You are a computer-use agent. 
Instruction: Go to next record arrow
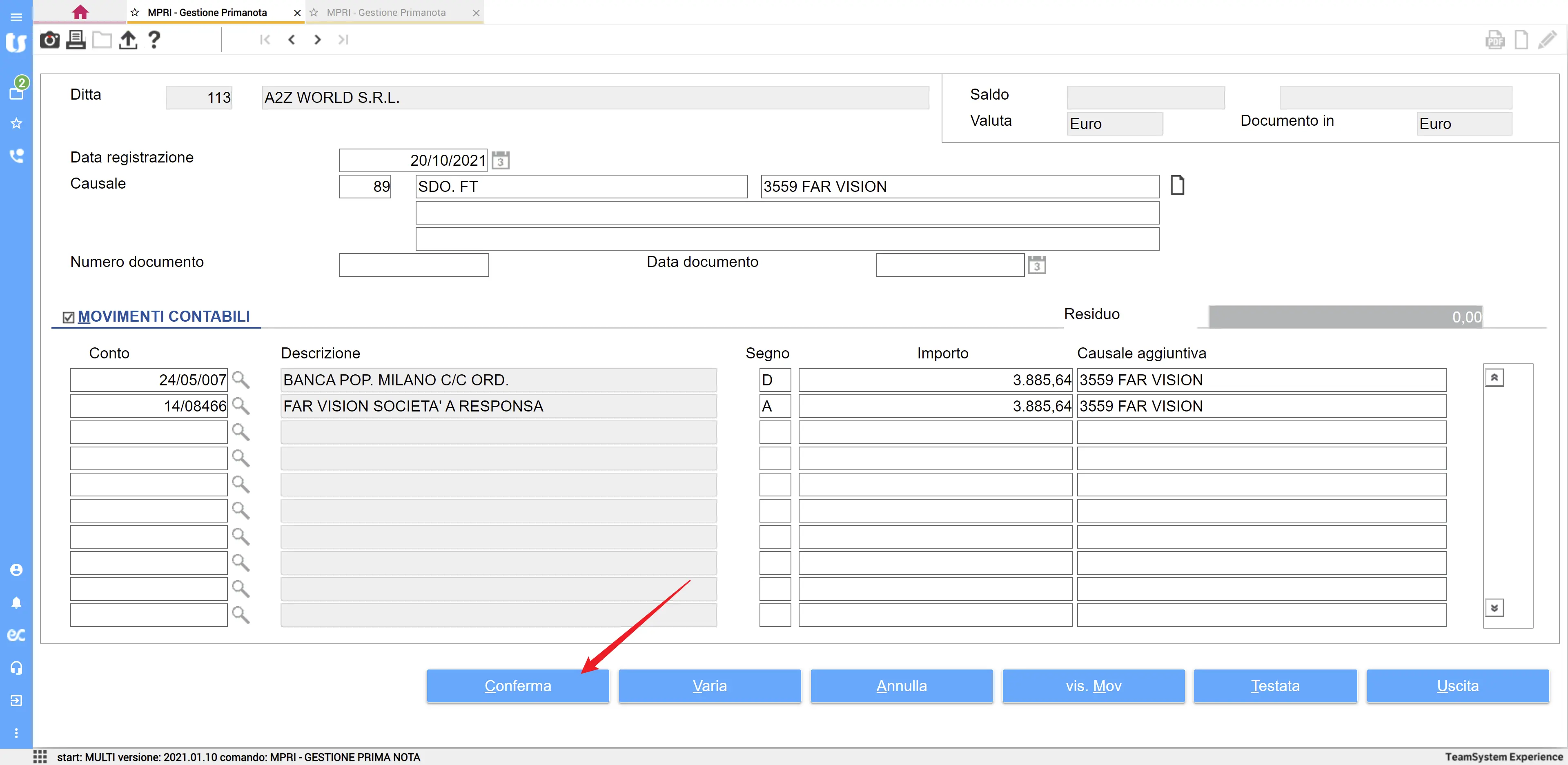(317, 40)
